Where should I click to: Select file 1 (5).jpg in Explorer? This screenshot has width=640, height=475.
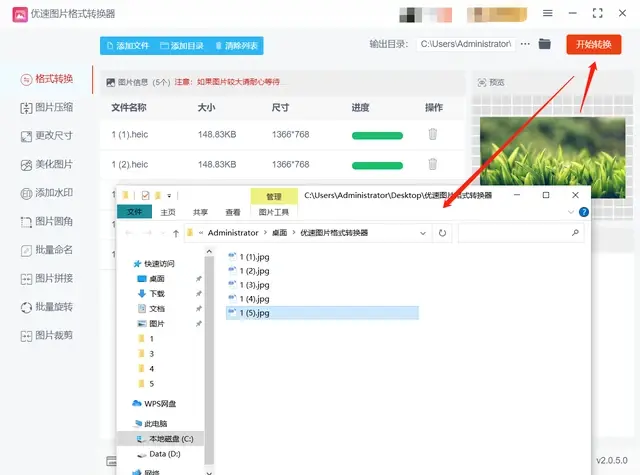tap(322, 313)
